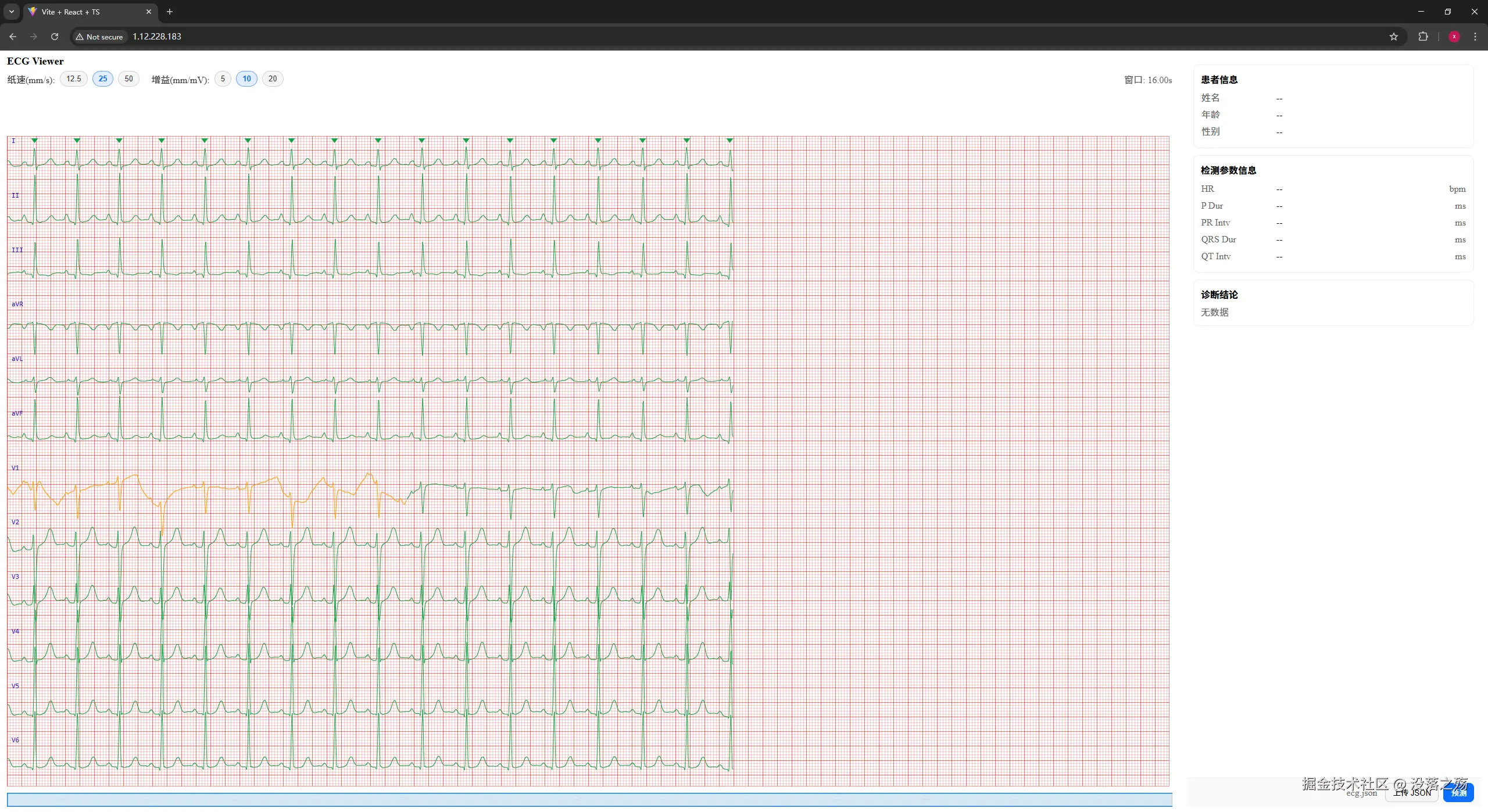Click the blue timeline scrollbar below ECG

point(589,800)
